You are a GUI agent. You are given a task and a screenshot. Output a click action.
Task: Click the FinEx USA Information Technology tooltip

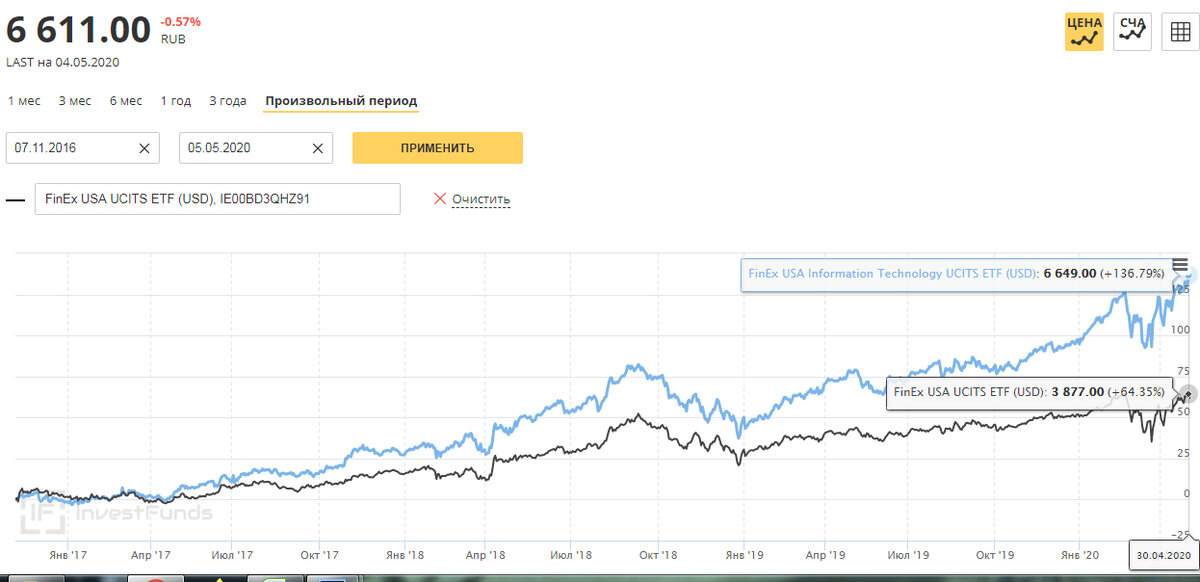point(955,274)
